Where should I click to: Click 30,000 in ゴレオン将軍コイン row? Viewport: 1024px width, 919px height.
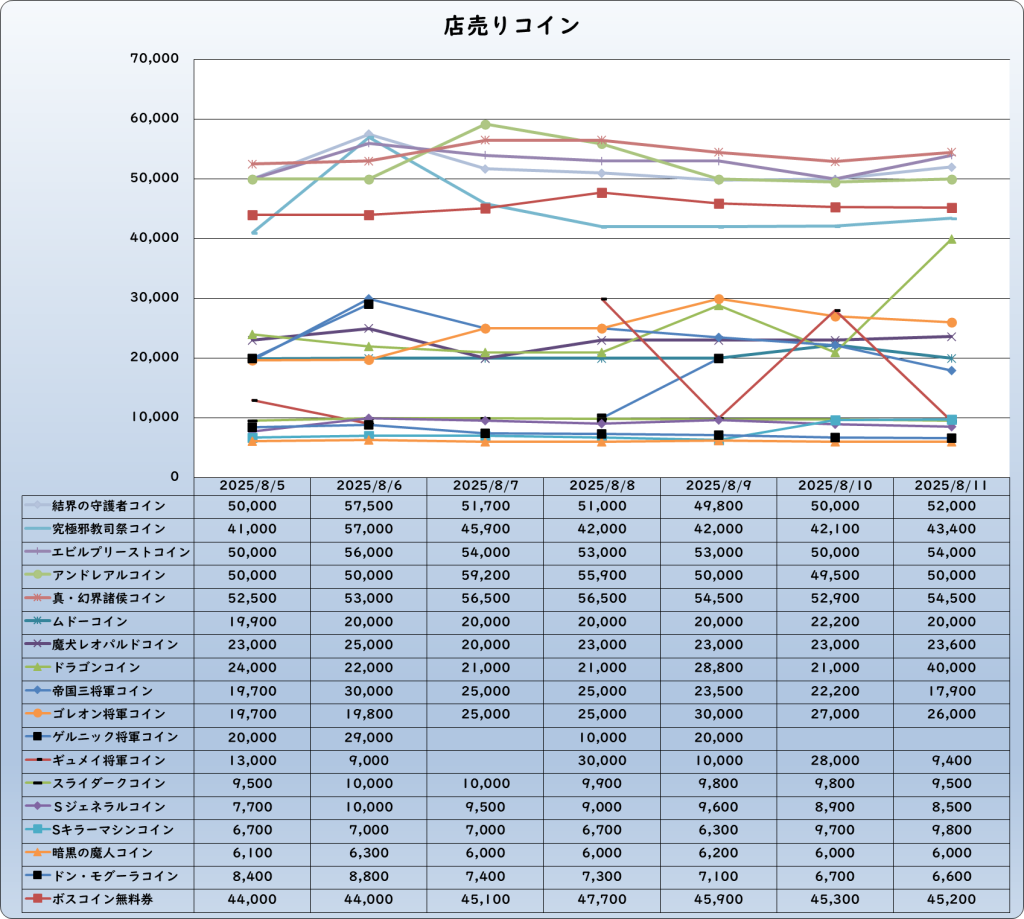click(x=718, y=715)
